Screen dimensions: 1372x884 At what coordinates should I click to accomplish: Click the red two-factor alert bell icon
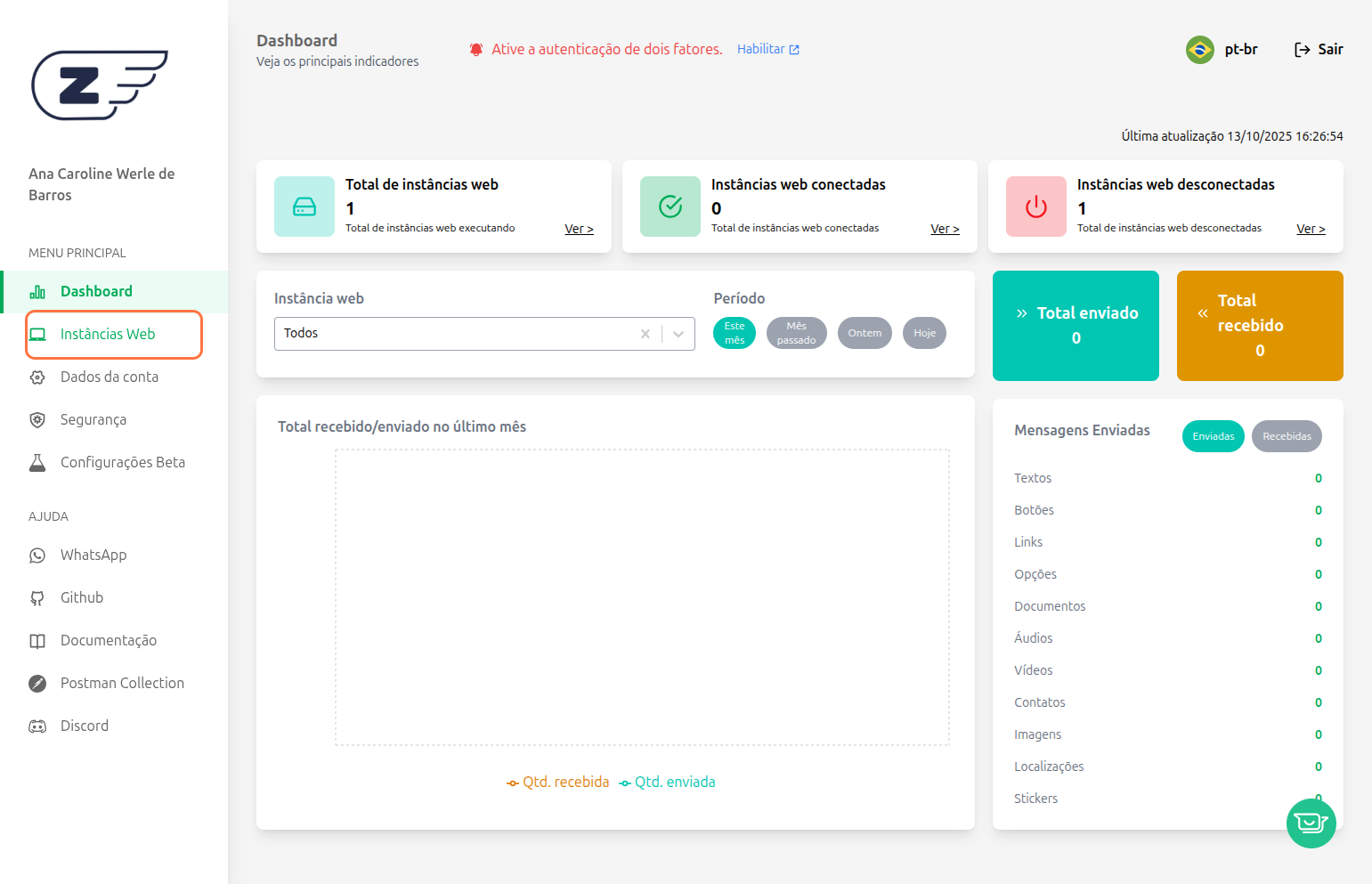[476, 50]
